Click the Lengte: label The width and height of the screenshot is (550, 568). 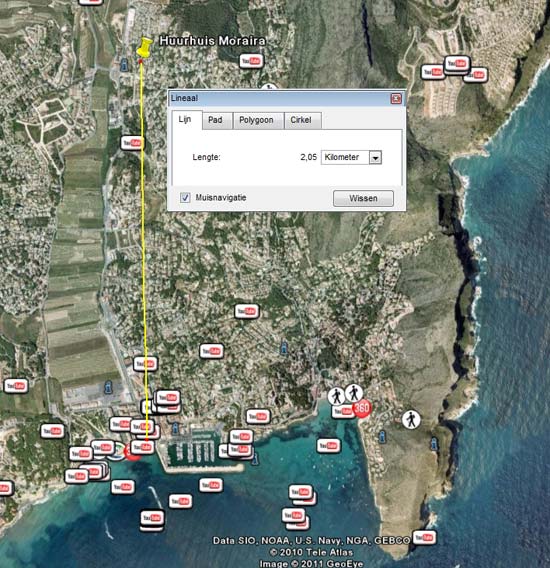[207, 157]
